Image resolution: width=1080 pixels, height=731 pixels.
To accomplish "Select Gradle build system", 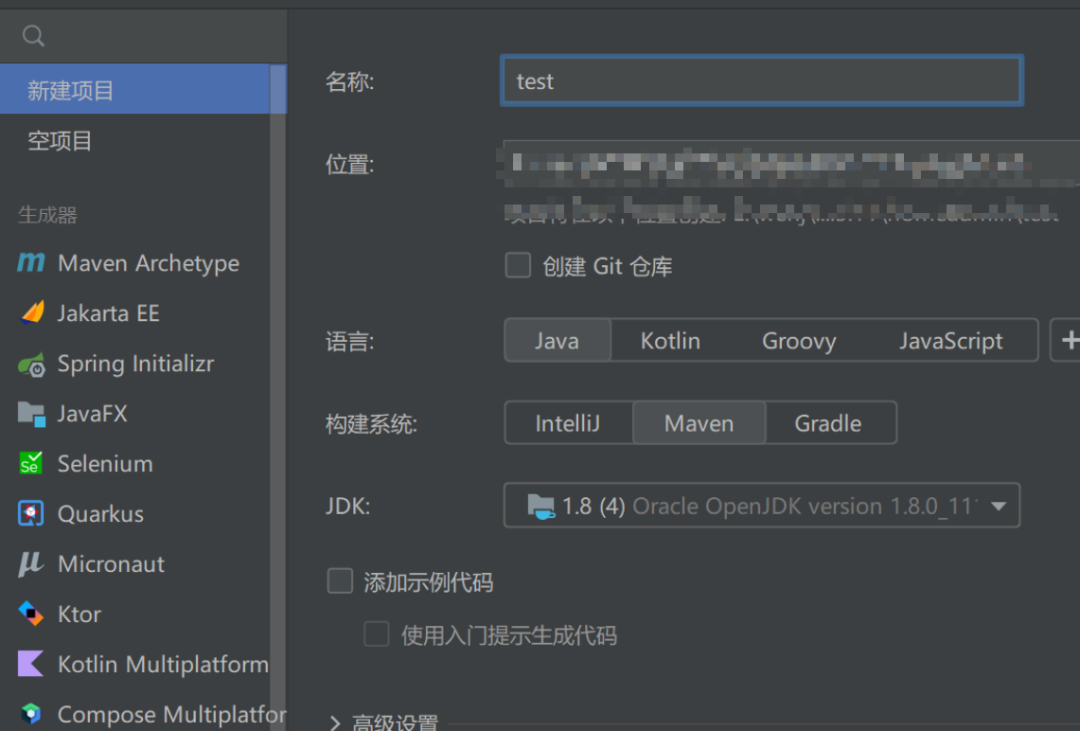I will click(829, 423).
